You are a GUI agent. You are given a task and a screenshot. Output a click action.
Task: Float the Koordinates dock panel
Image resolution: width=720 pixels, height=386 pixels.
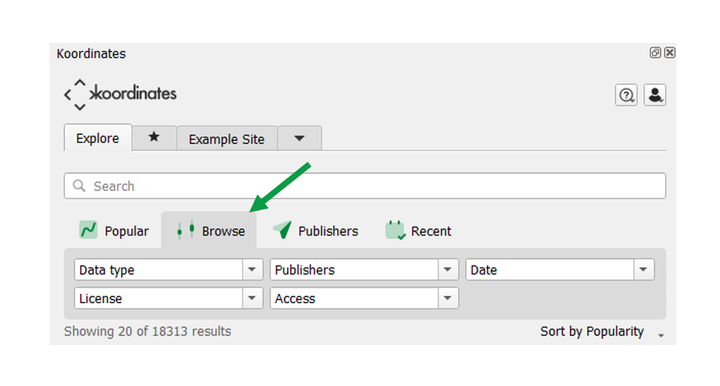655,53
